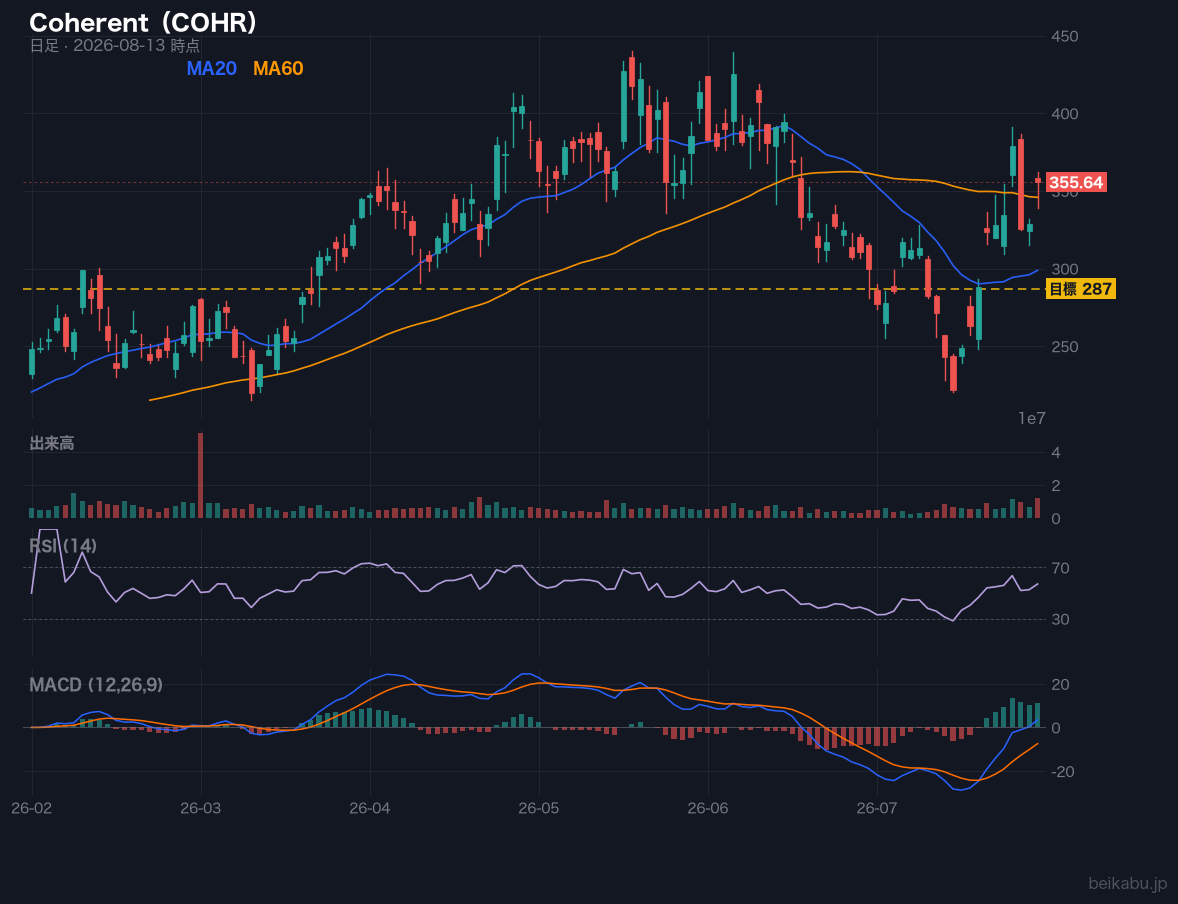Click the MACD axis label -20
Image resolution: width=1178 pixels, height=904 pixels.
coord(1060,772)
